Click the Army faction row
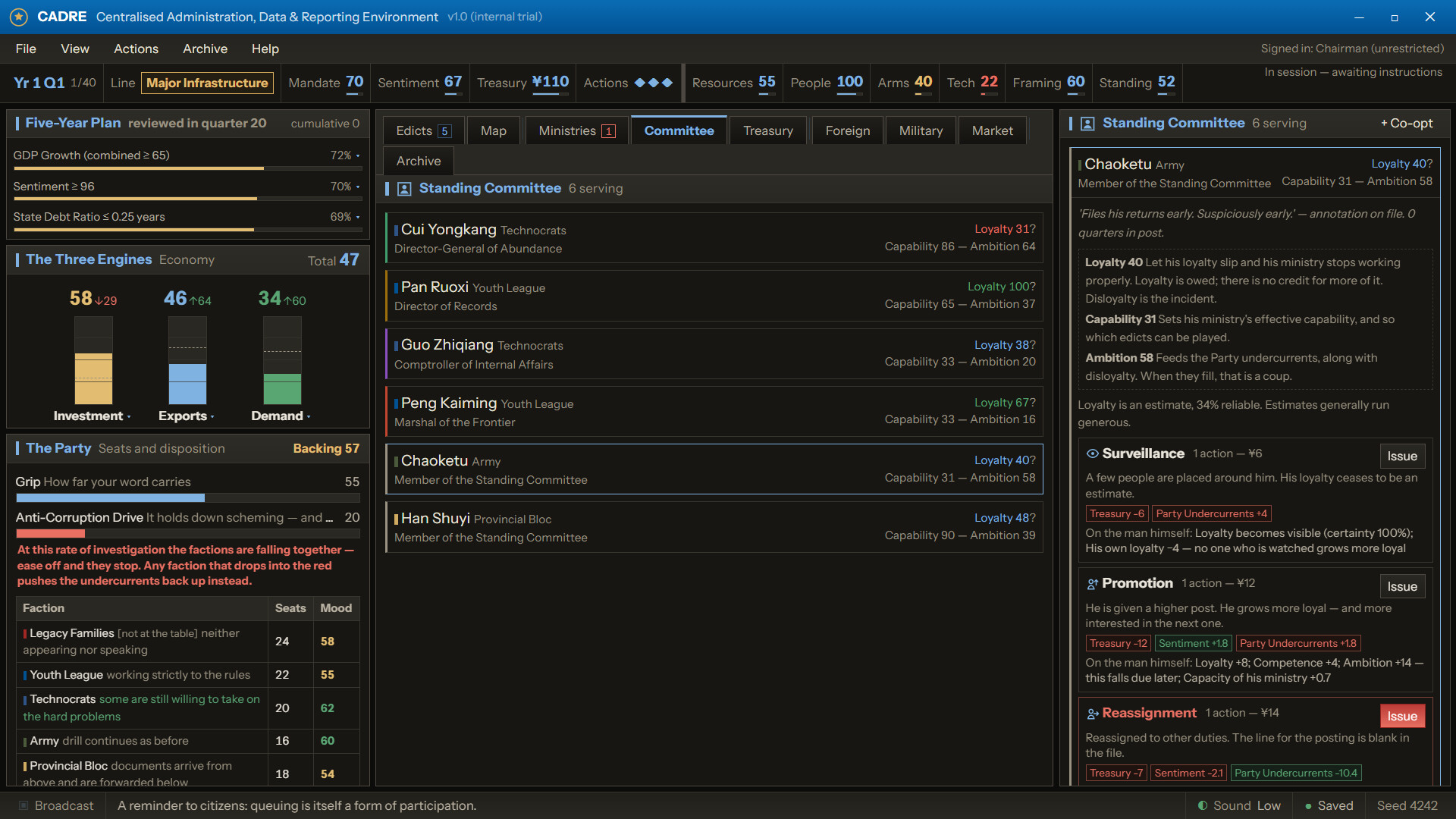This screenshot has height=819, width=1456. 187,741
